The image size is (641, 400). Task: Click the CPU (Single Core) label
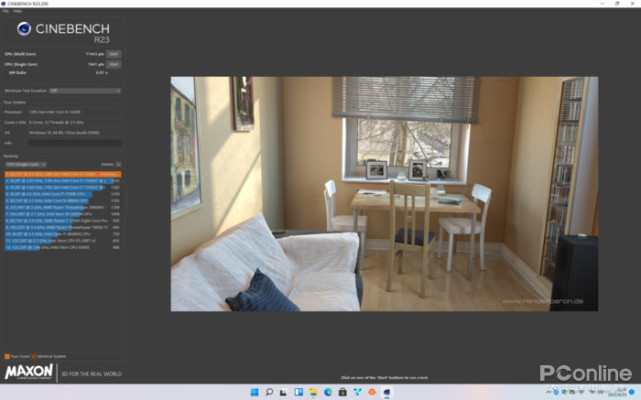[x=21, y=64]
